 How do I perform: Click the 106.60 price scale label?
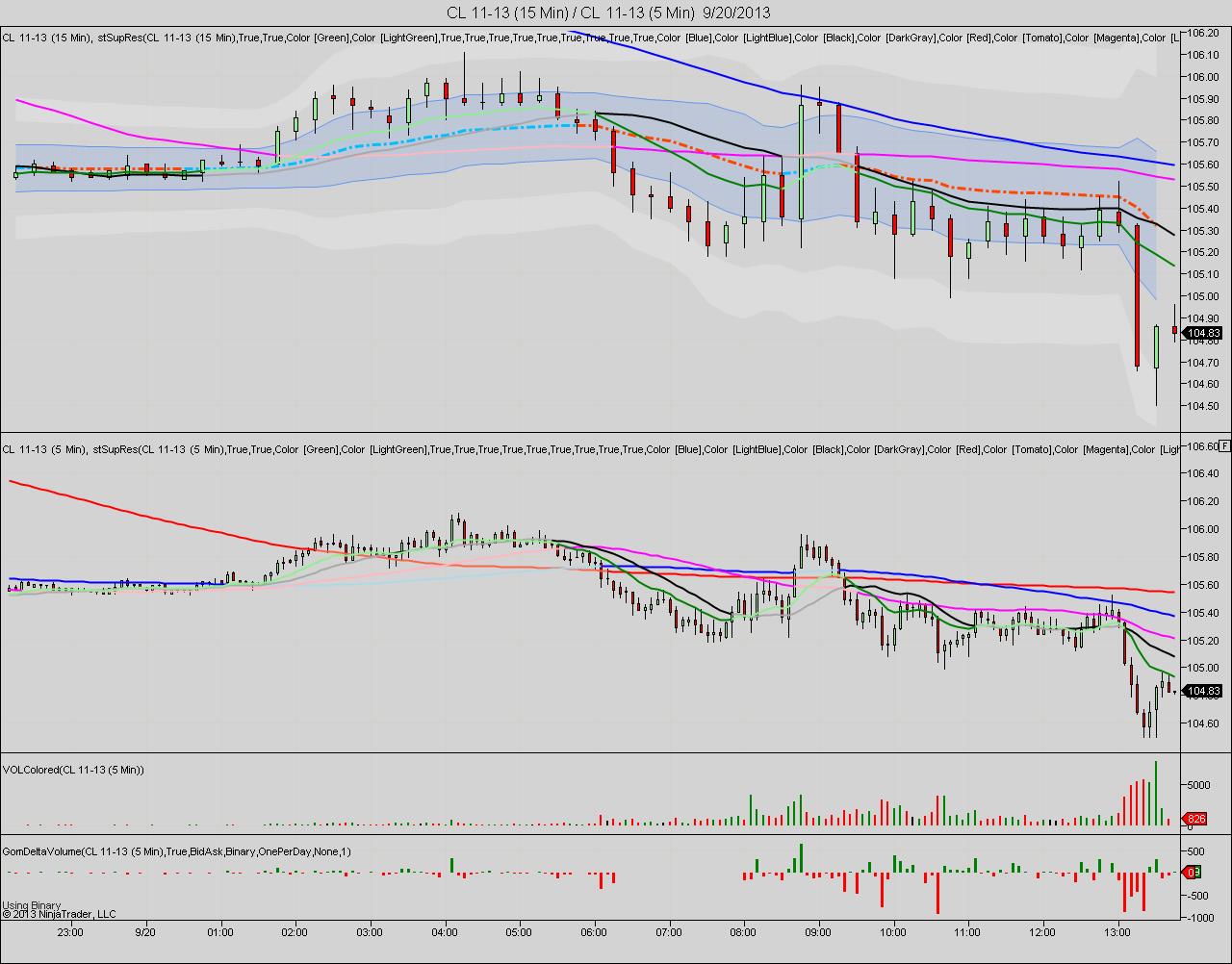(1203, 446)
